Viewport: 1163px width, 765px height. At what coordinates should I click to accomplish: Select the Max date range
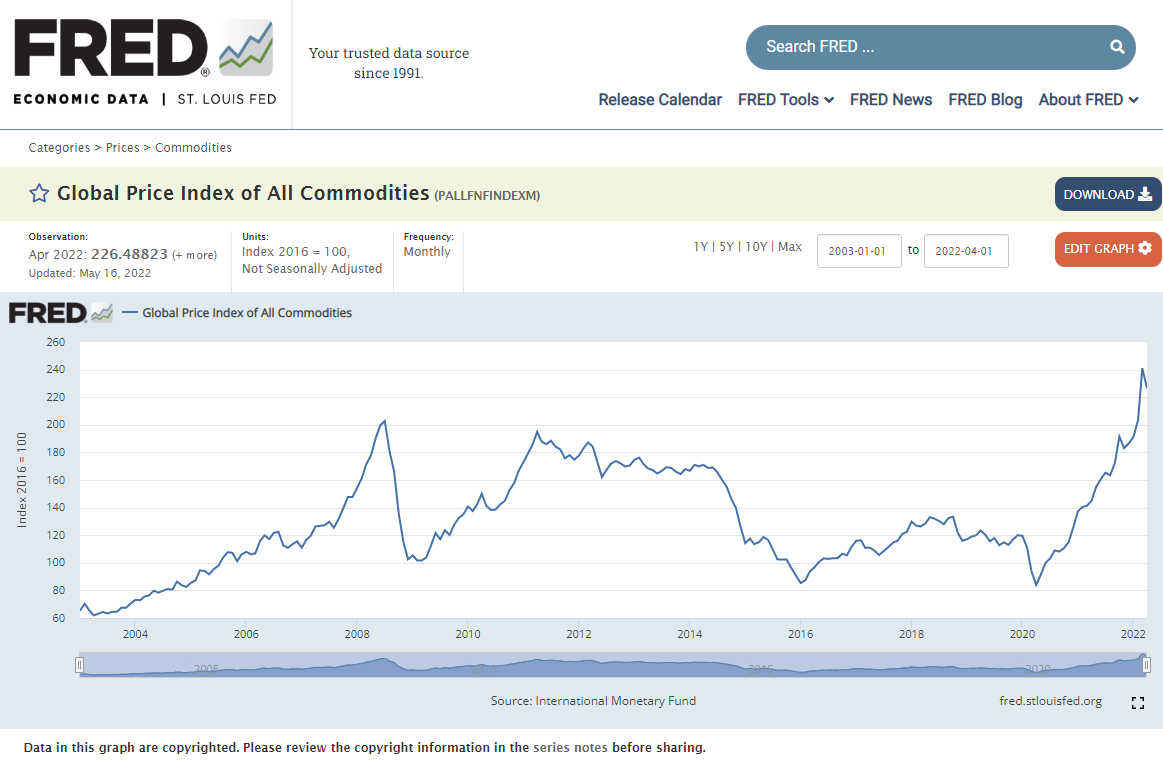[x=790, y=246]
